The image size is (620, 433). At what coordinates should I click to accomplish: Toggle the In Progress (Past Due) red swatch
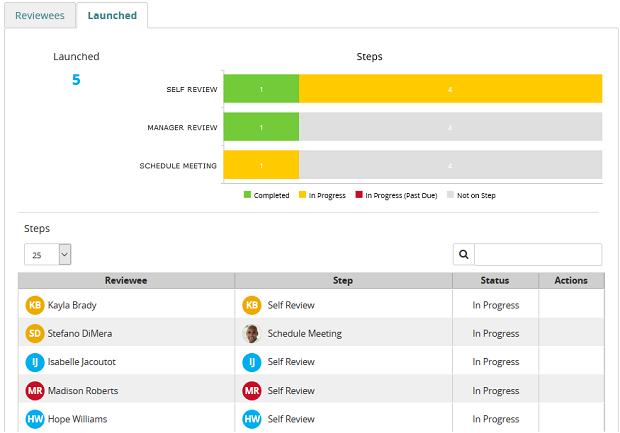click(x=359, y=195)
